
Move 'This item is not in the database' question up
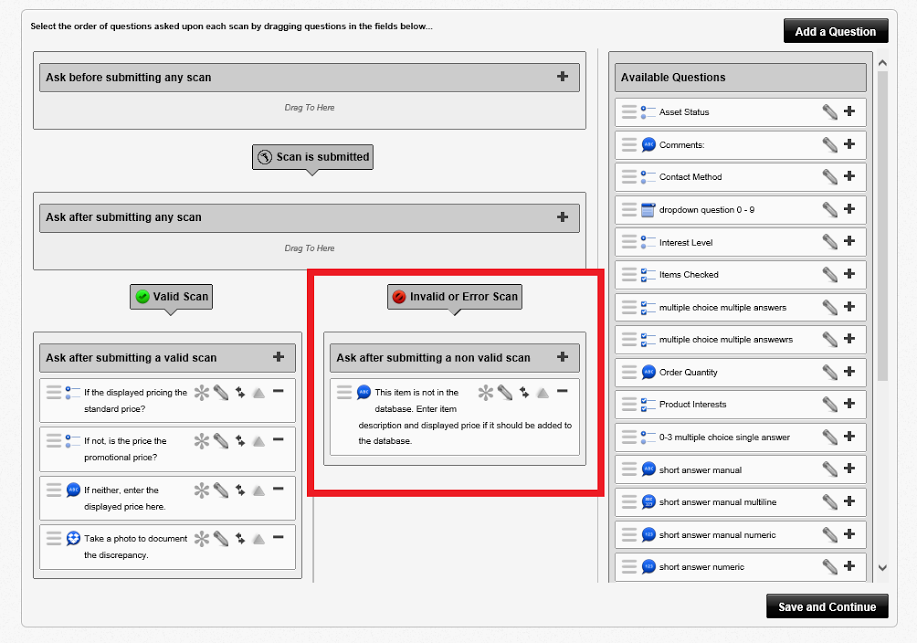pyautogui.click(x=543, y=393)
